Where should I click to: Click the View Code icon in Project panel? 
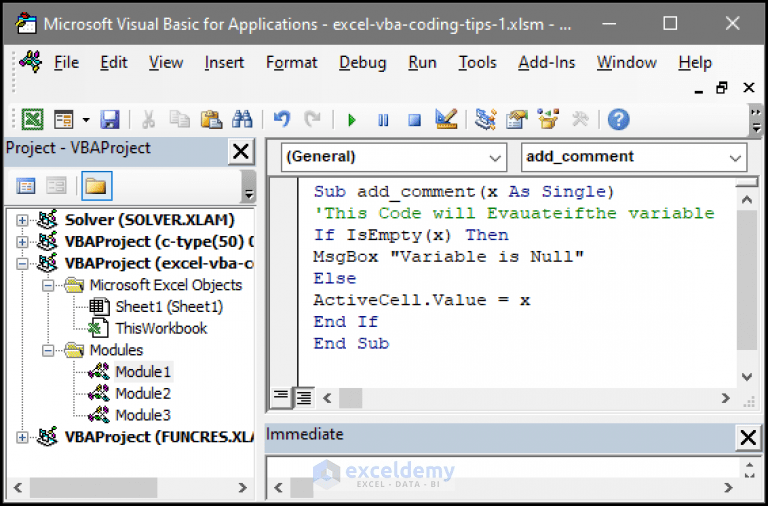pos(25,186)
